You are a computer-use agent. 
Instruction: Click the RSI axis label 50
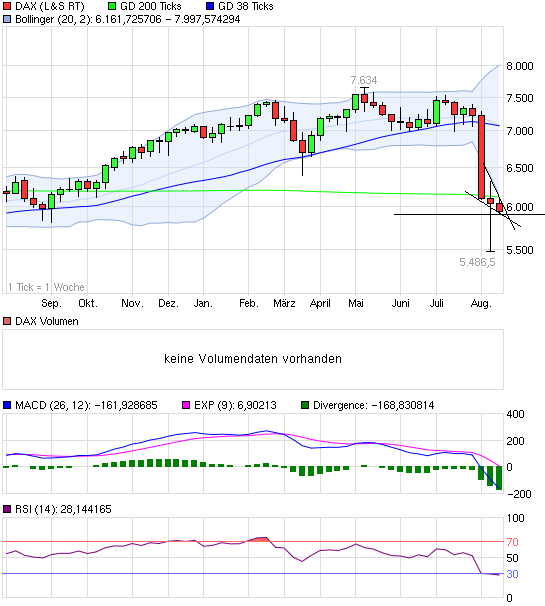pos(513,558)
